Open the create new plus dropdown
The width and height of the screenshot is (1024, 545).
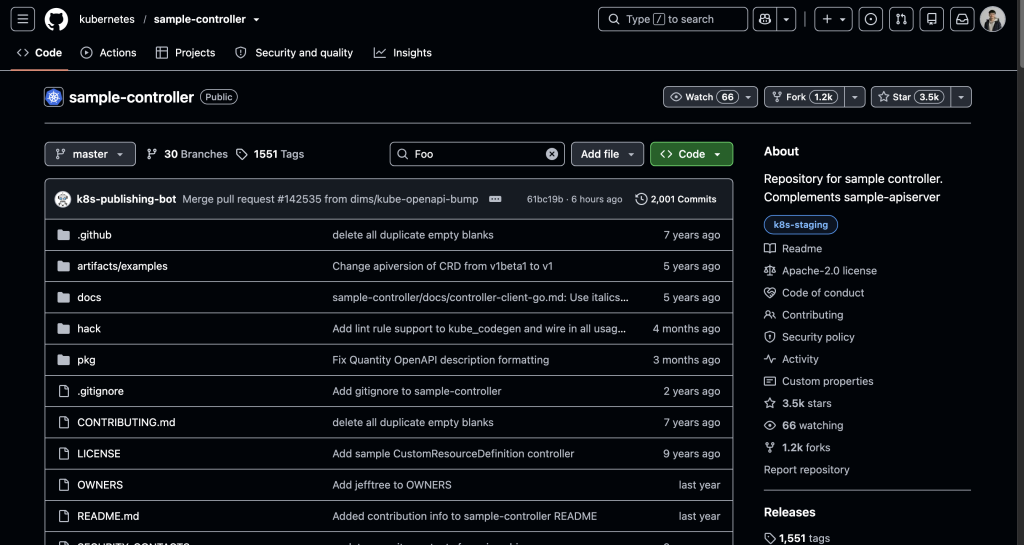[833, 20]
